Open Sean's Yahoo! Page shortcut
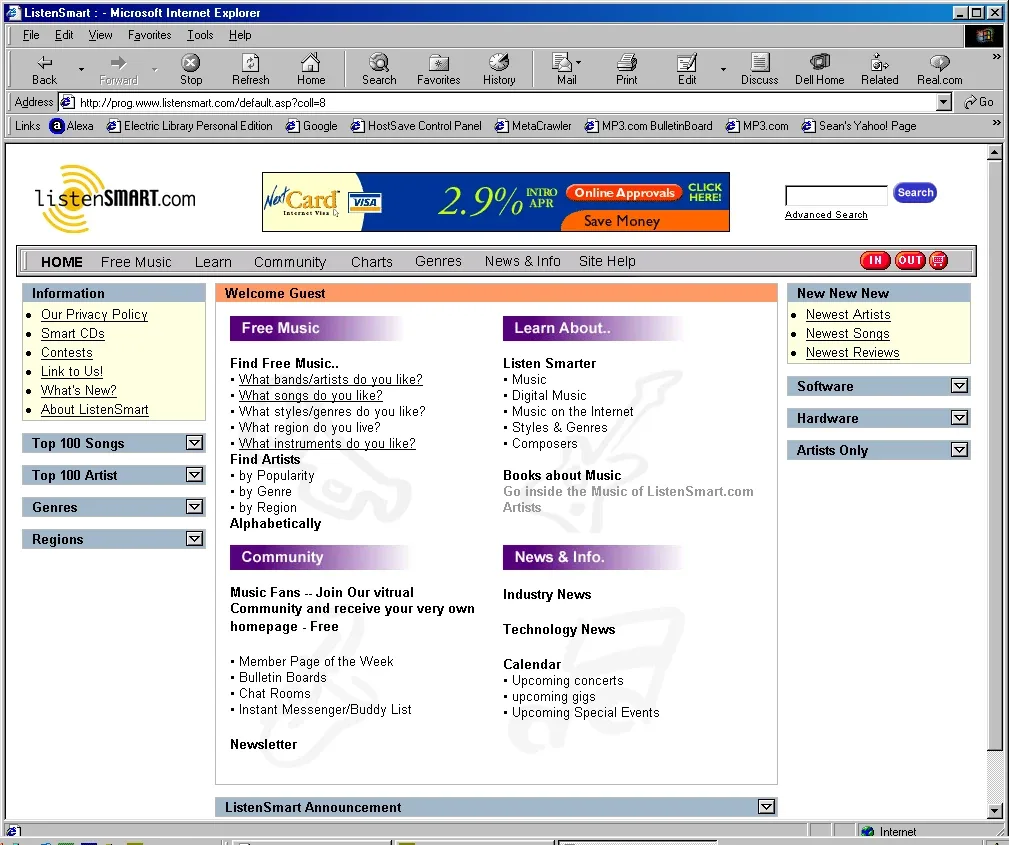Screen dimensions: 1009x845 coord(859,126)
